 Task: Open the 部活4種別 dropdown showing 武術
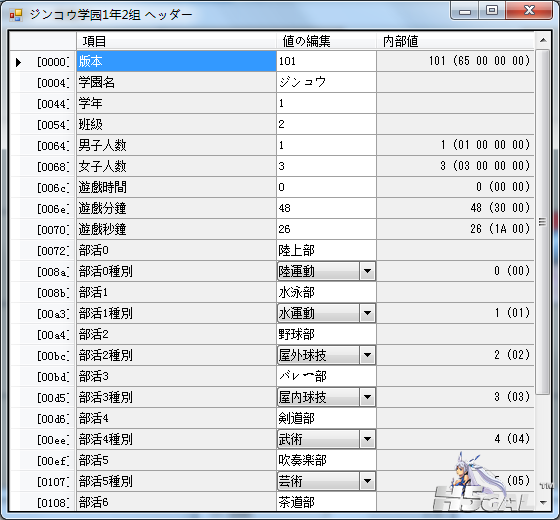pos(367,439)
